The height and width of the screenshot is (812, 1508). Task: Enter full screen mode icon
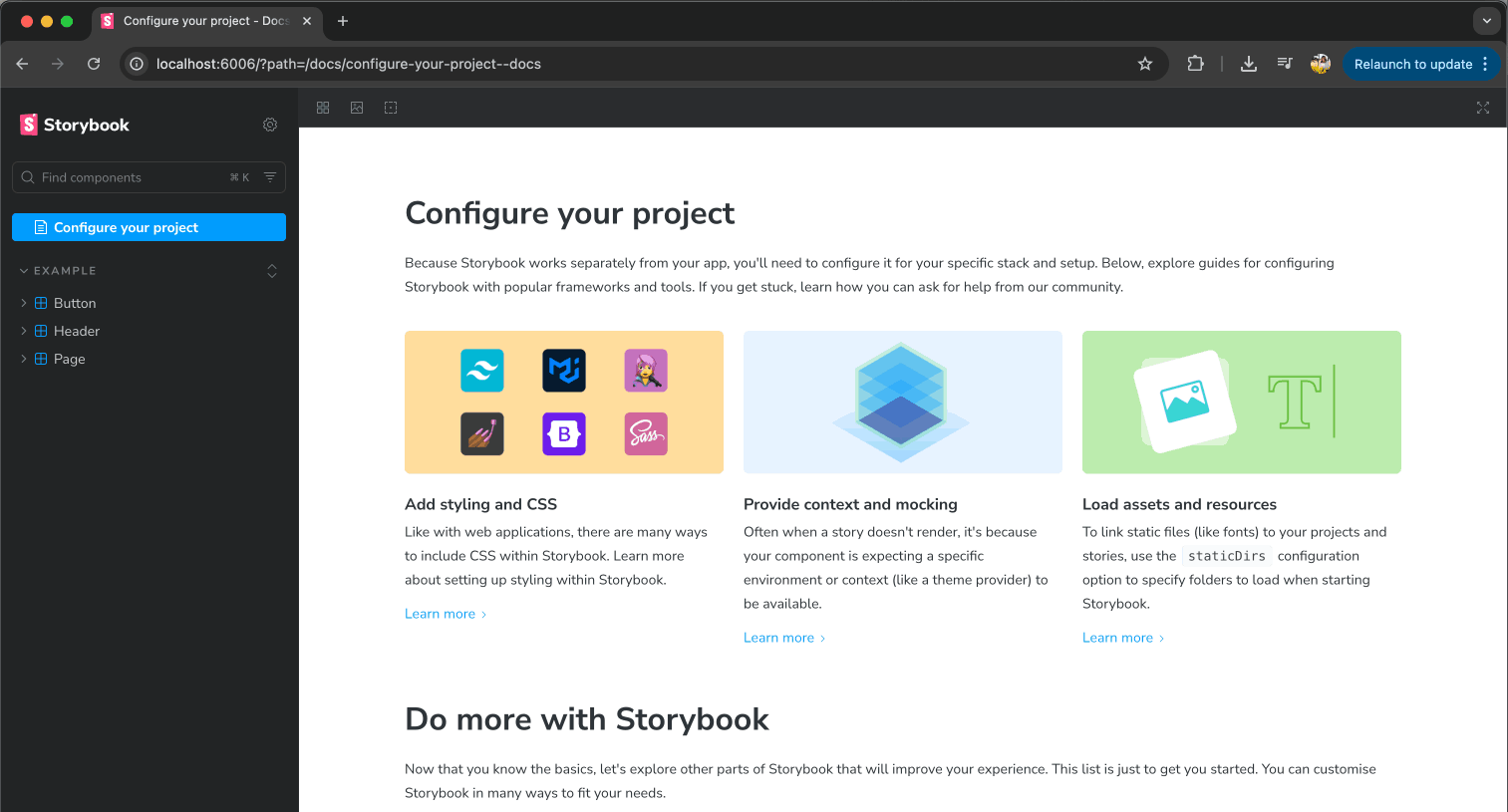click(1482, 108)
